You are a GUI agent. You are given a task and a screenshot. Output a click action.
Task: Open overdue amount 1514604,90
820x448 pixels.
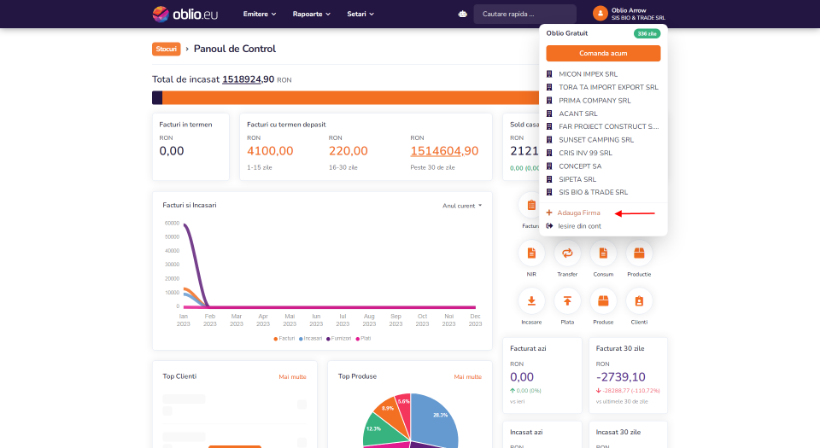coord(445,151)
